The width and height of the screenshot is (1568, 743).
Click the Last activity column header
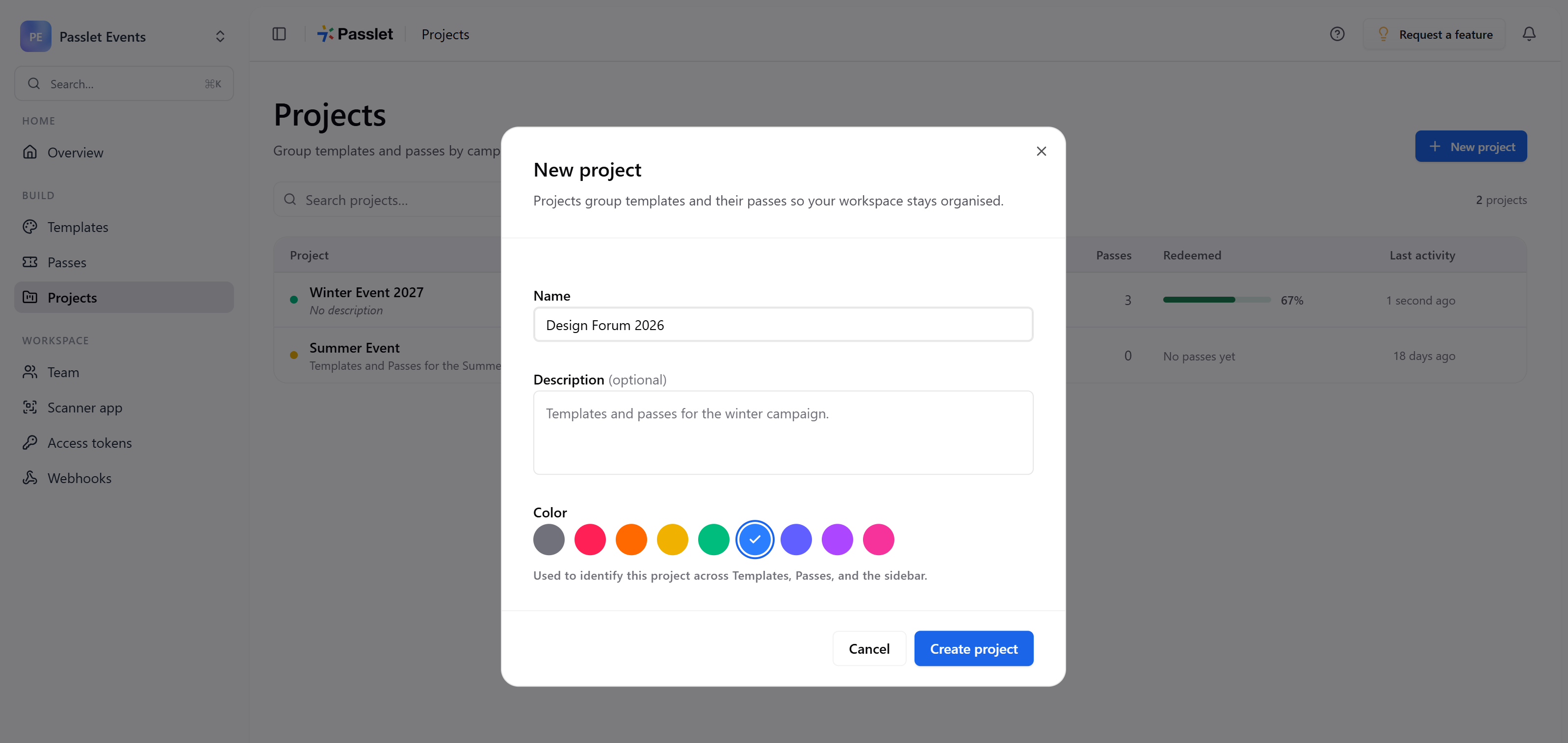[1422, 255]
